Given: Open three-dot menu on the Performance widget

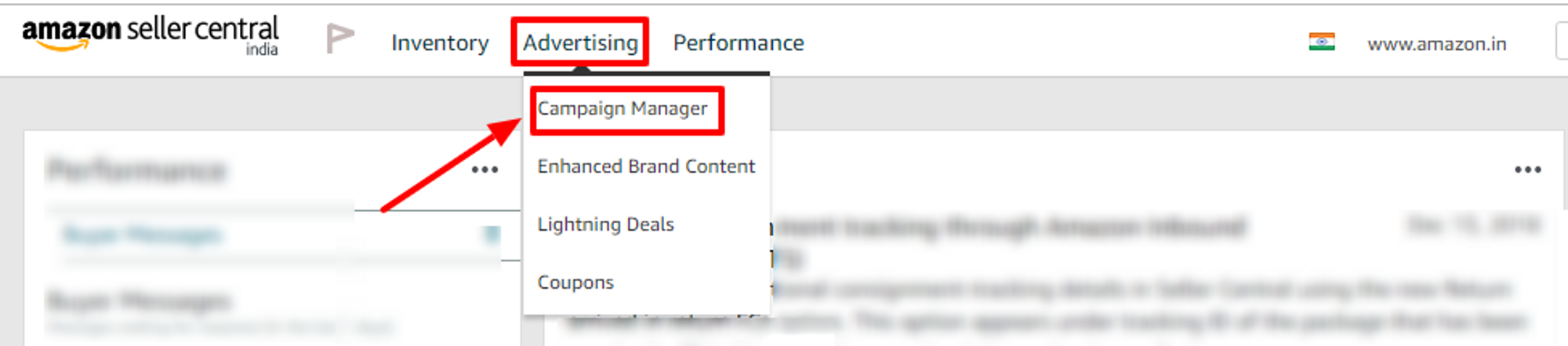Looking at the screenshot, I should [x=485, y=169].
